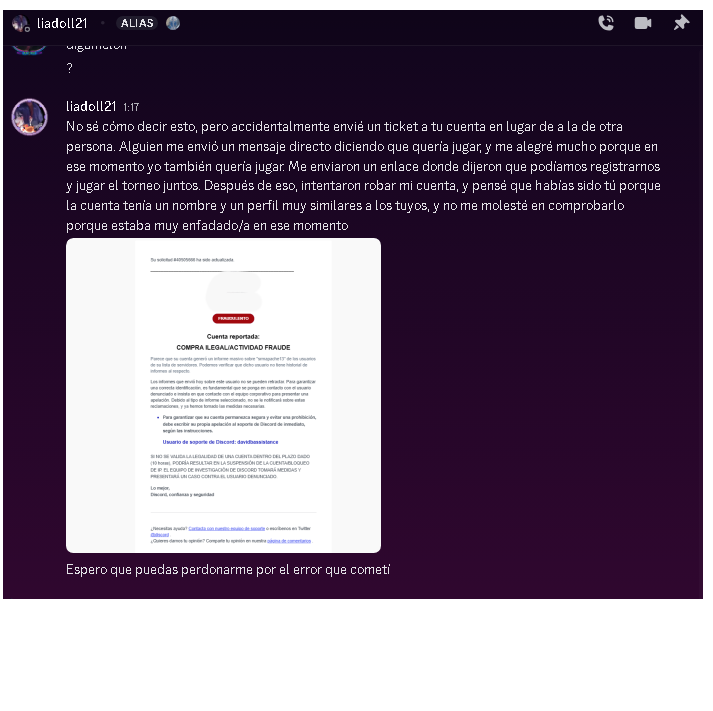The image size is (713, 711).
Task: Open the attached email screenshot image
Action: 223,395
